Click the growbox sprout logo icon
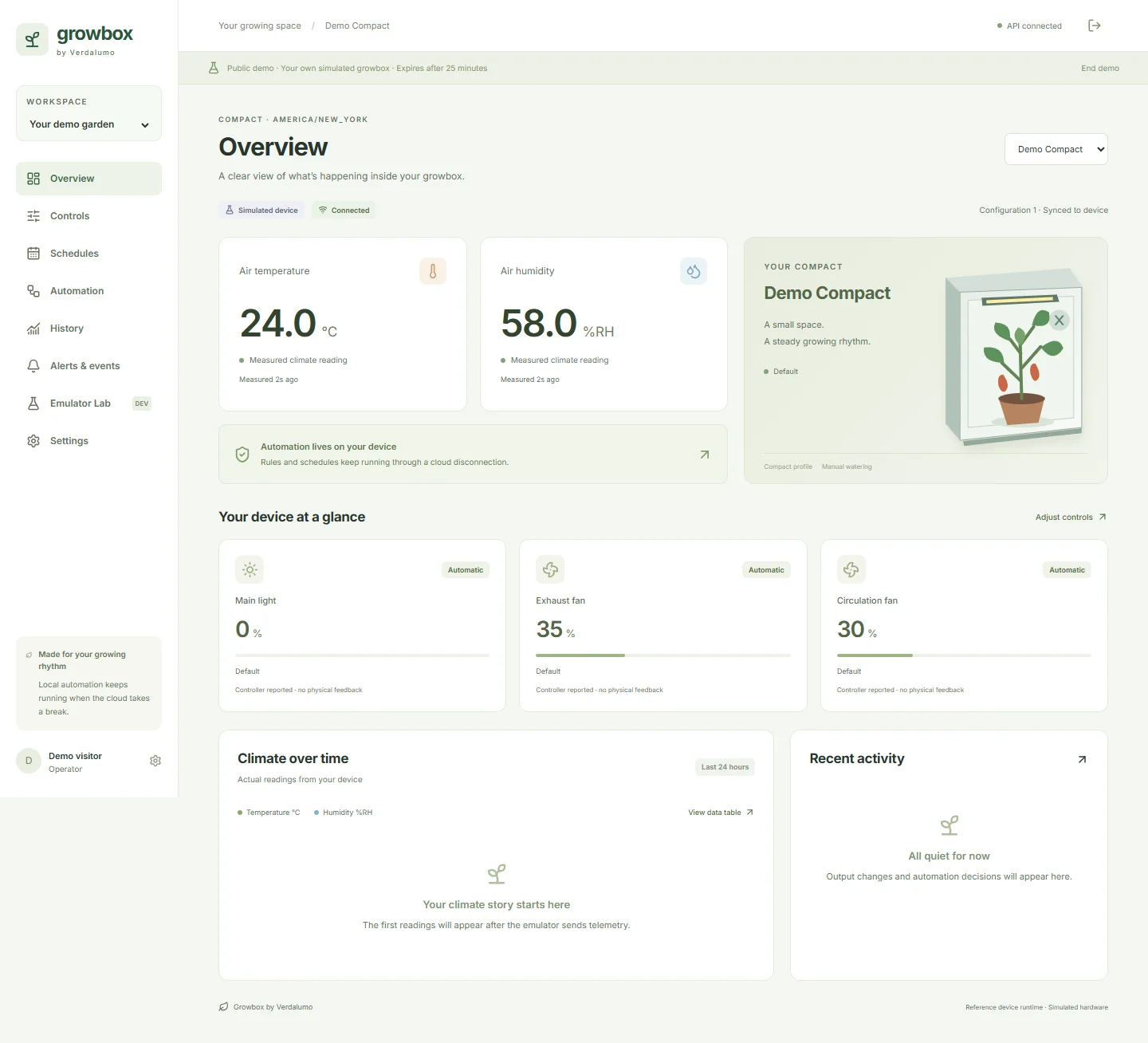The width and height of the screenshot is (1148, 1043). [x=32, y=40]
